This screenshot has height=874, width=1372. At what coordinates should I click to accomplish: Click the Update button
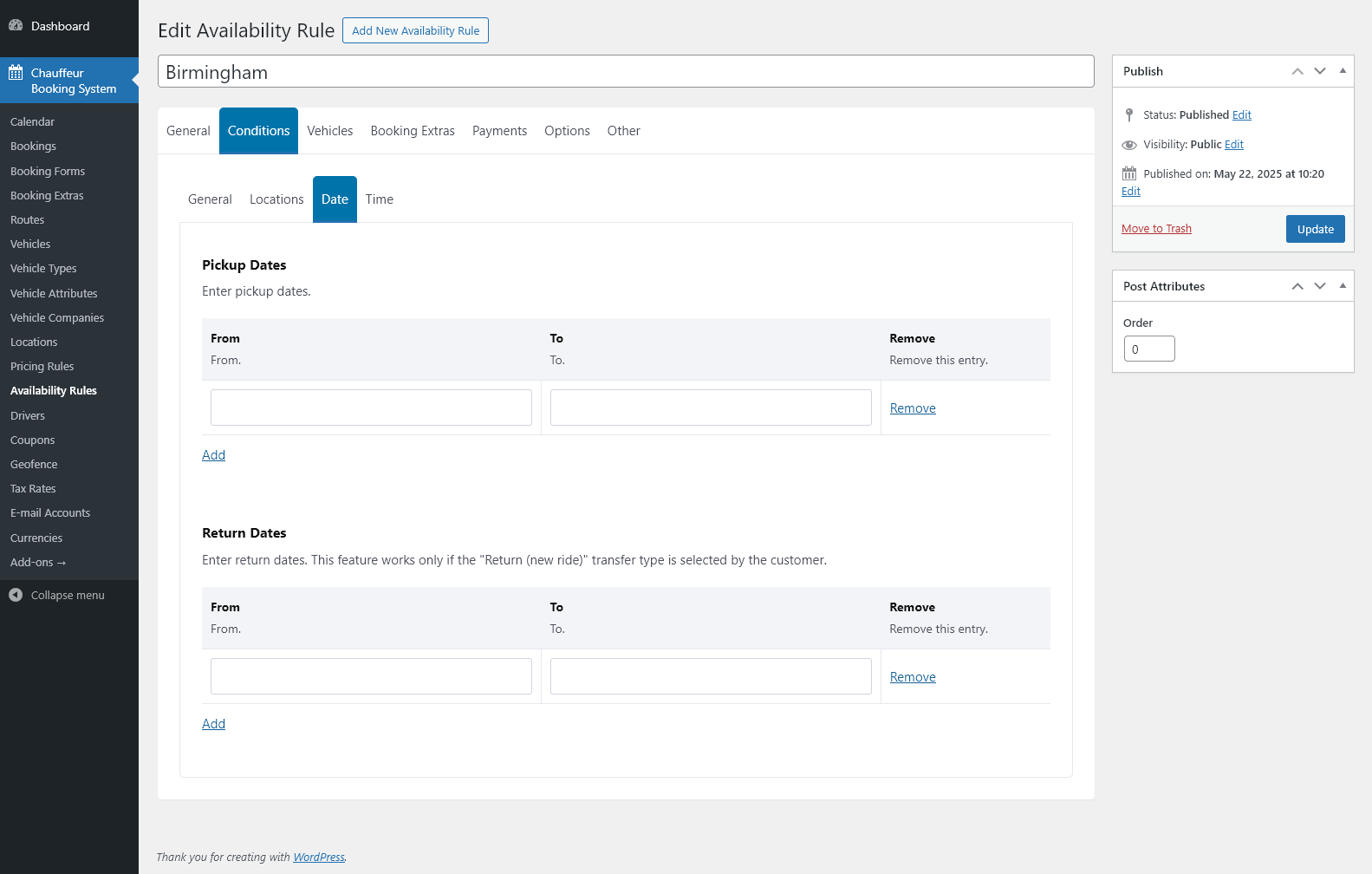[1315, 229]
